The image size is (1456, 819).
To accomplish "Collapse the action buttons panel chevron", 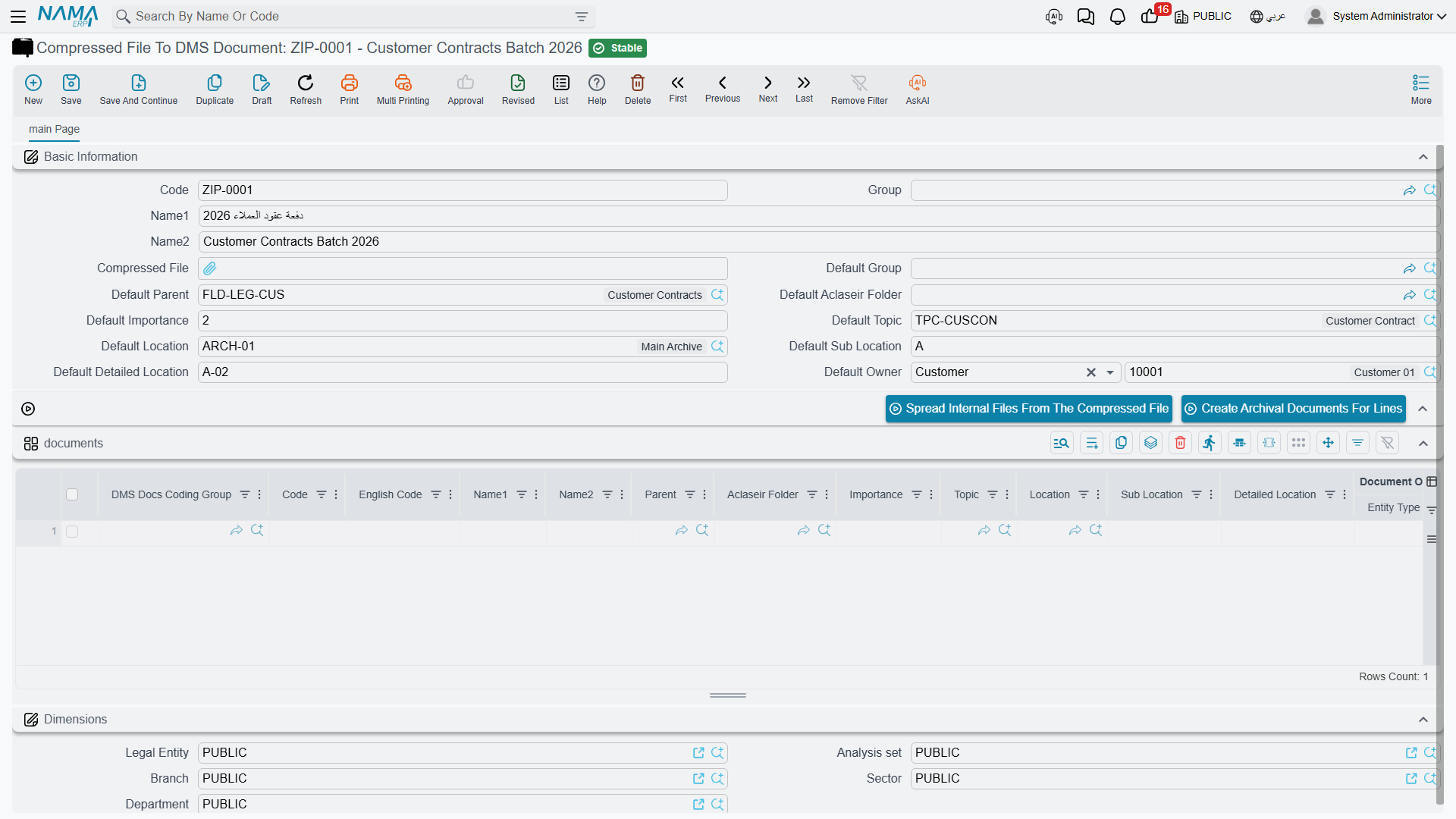I will click(x=1423, y=409).
